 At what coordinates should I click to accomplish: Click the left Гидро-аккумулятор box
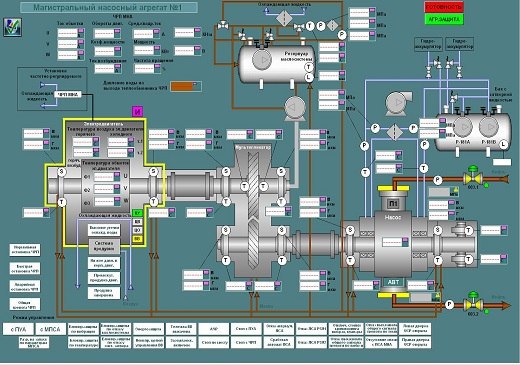point(428,44)
